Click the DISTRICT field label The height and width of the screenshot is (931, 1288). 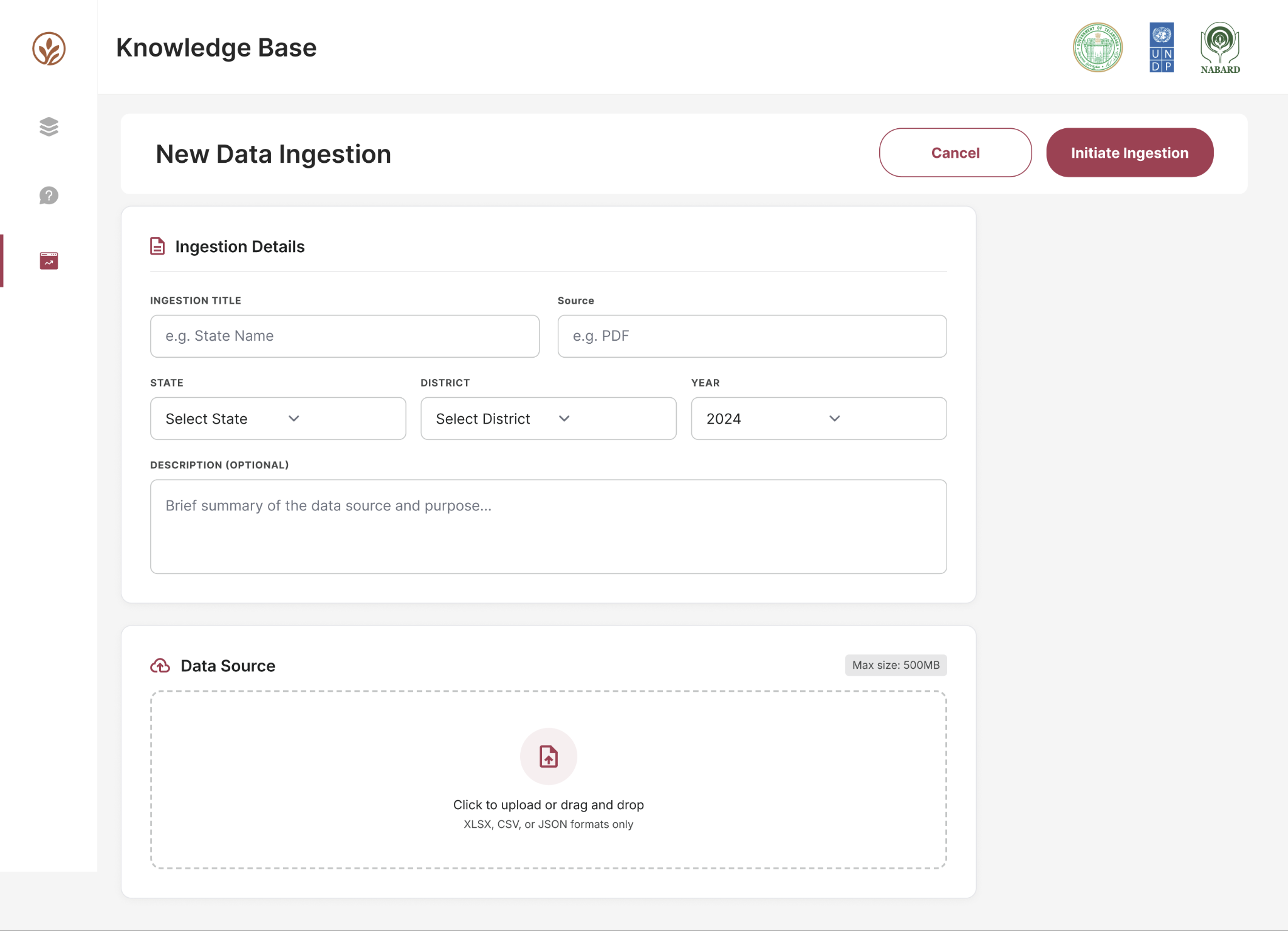(445, 383)
